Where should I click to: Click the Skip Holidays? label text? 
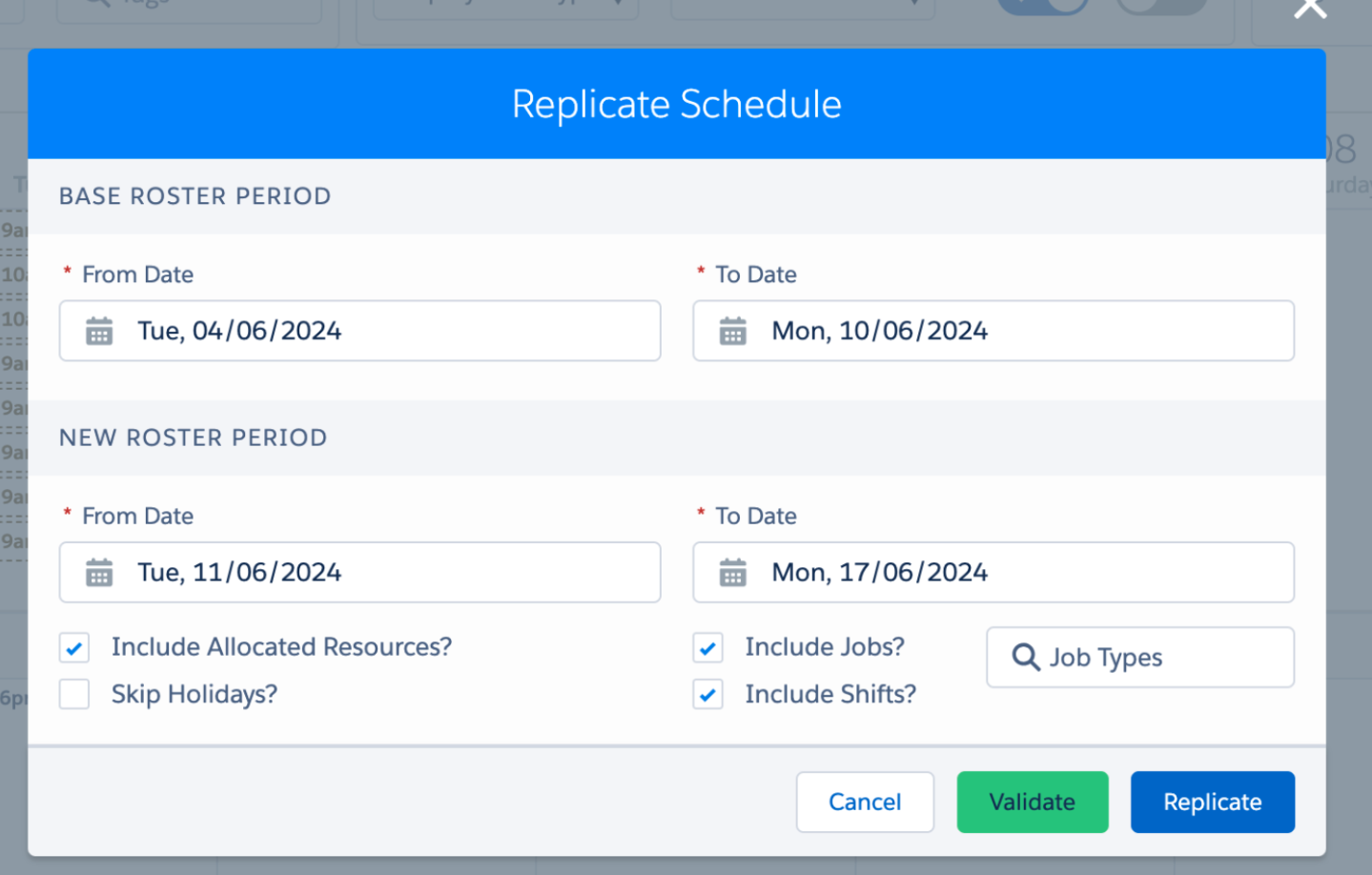point(195,695)
